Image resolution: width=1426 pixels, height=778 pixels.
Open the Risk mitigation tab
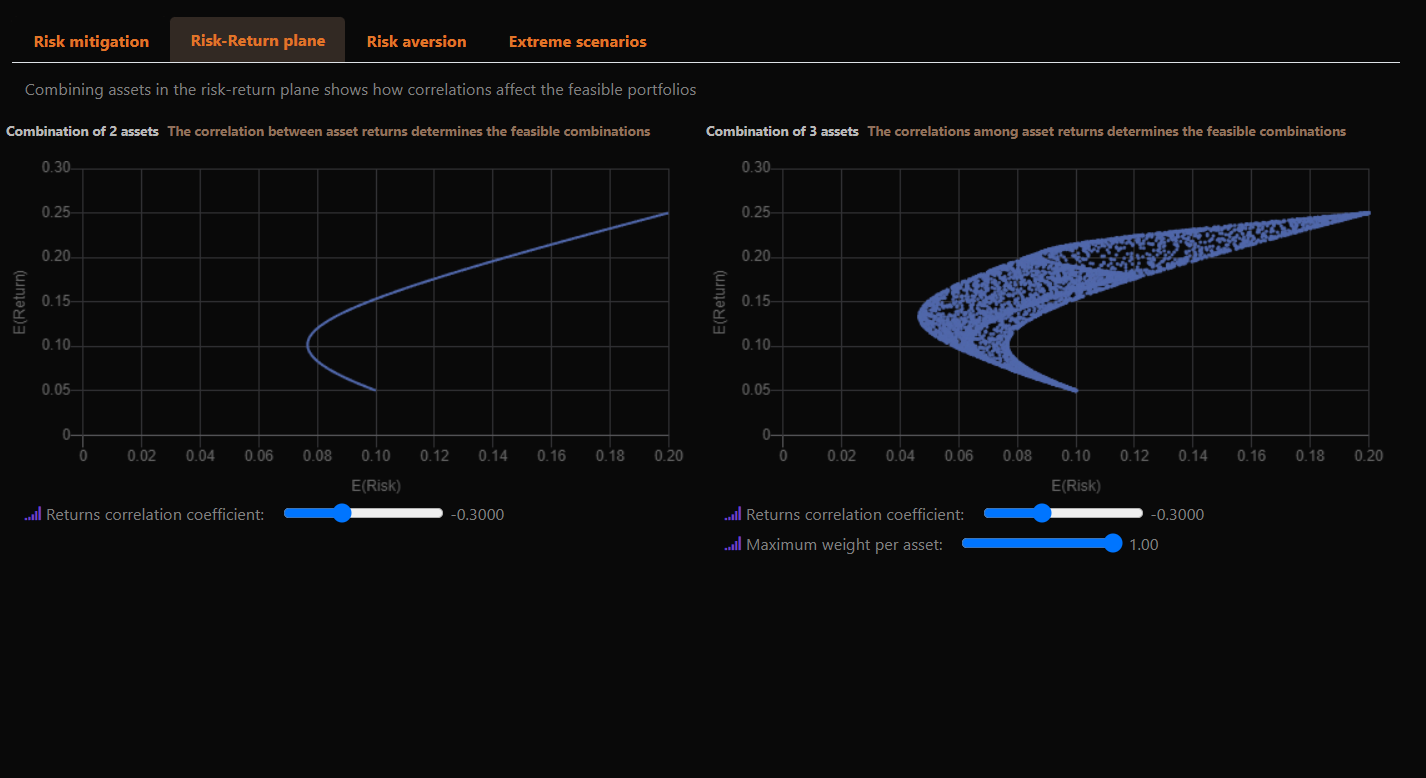(x=91, y=41)
